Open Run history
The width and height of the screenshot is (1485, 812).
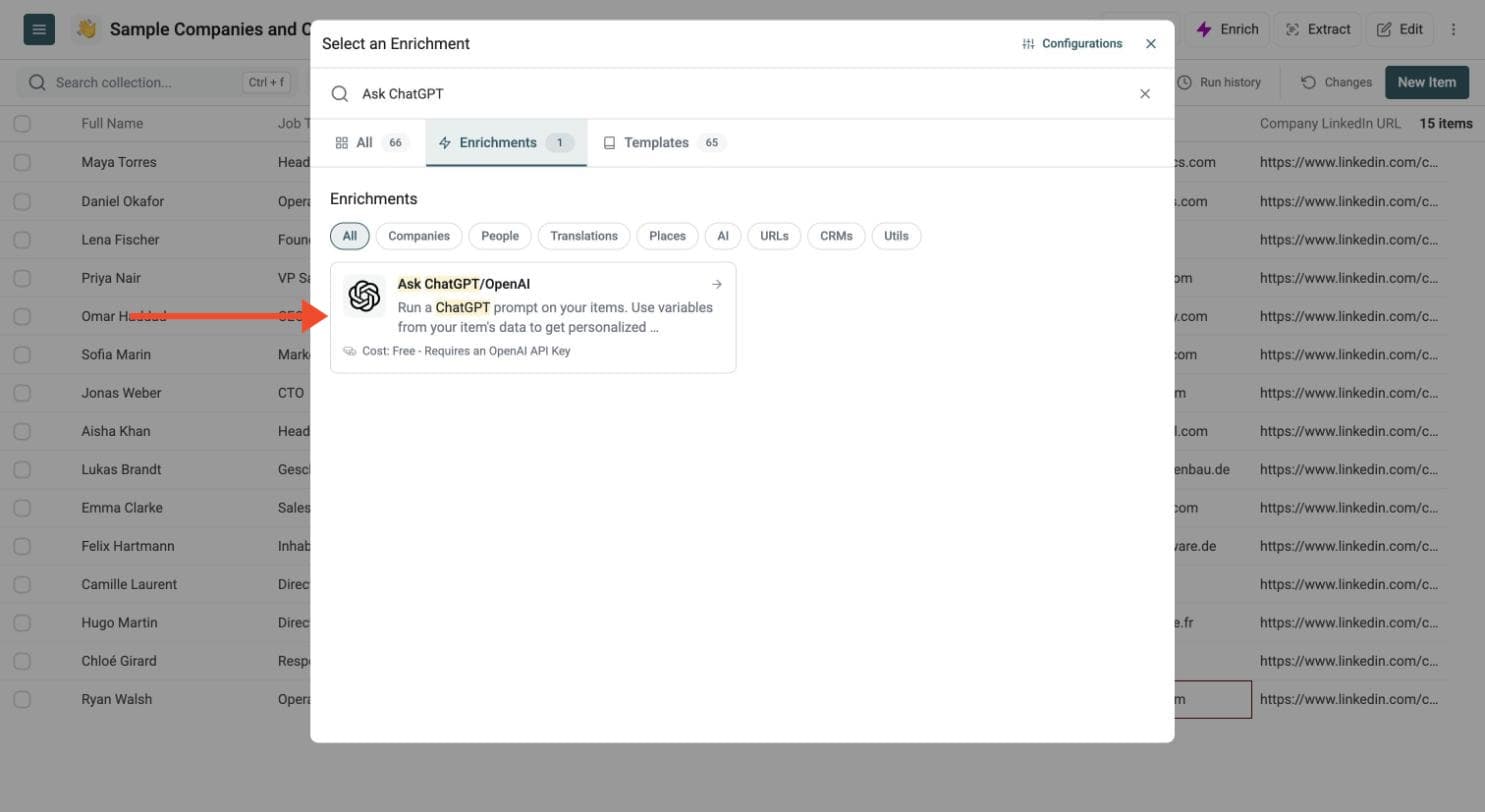[1219, 82]
